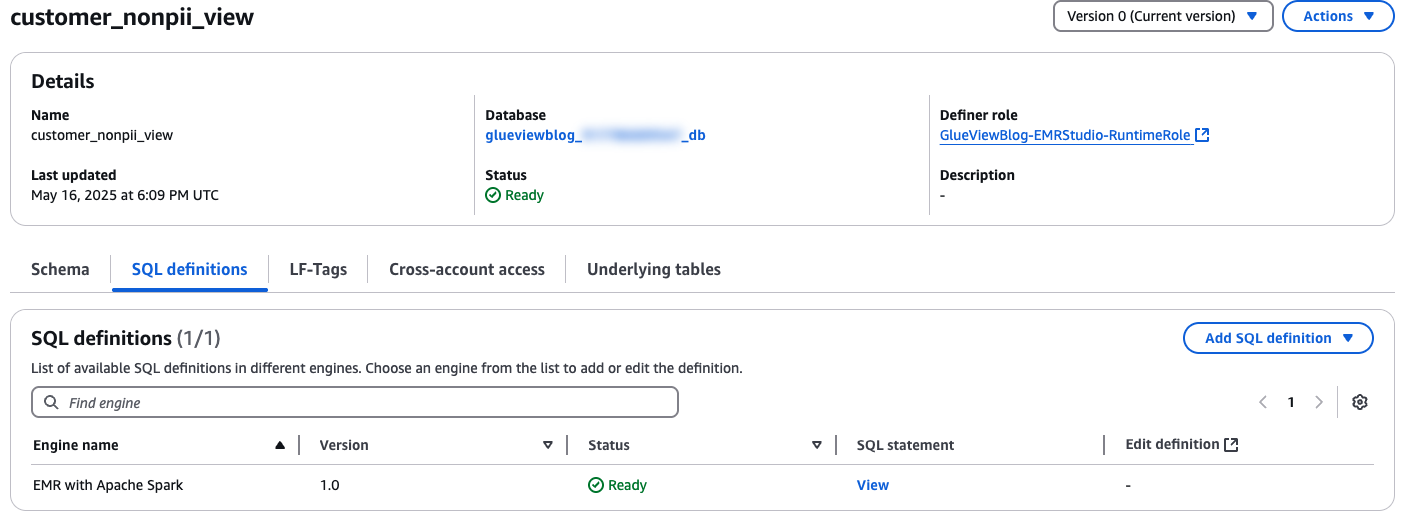Click the Edit definition external link icon
Image resolution: width=1401 pixels, height=517 pixels.
[x=1232, y=445]
